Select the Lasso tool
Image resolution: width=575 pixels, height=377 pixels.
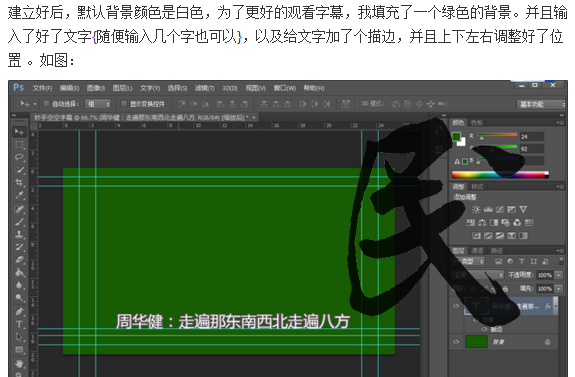[19, 157]
